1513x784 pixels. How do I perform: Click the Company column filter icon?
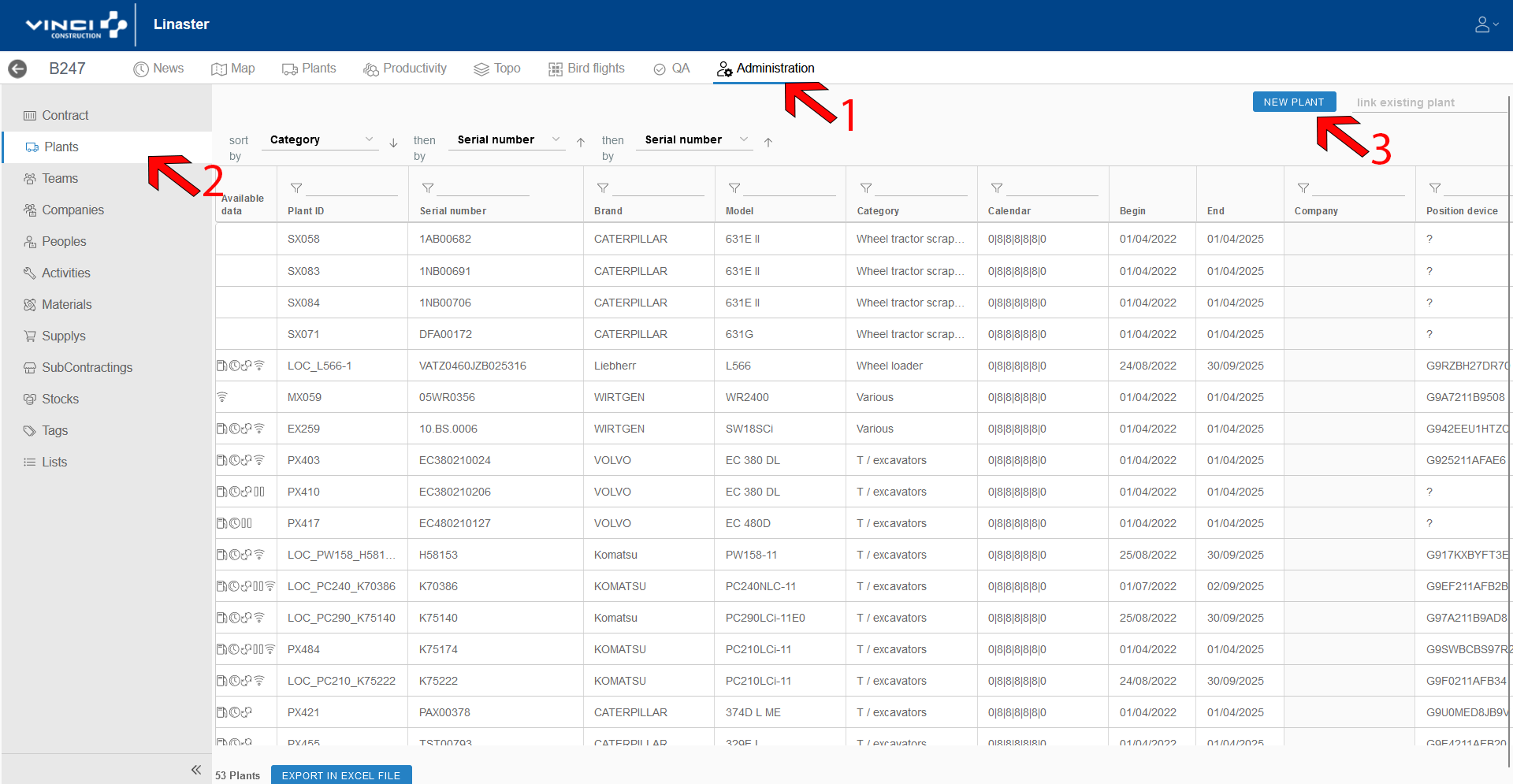[x=1303, y=188]
